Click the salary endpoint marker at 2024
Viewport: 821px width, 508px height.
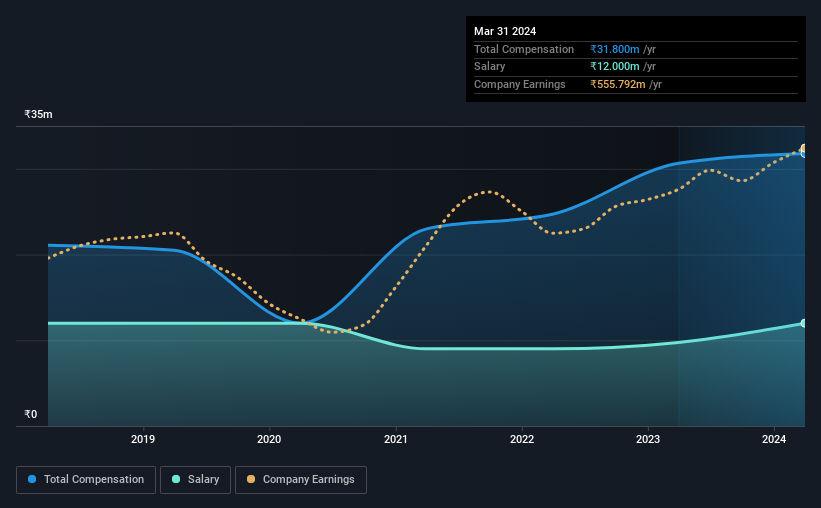pos(804,323)
